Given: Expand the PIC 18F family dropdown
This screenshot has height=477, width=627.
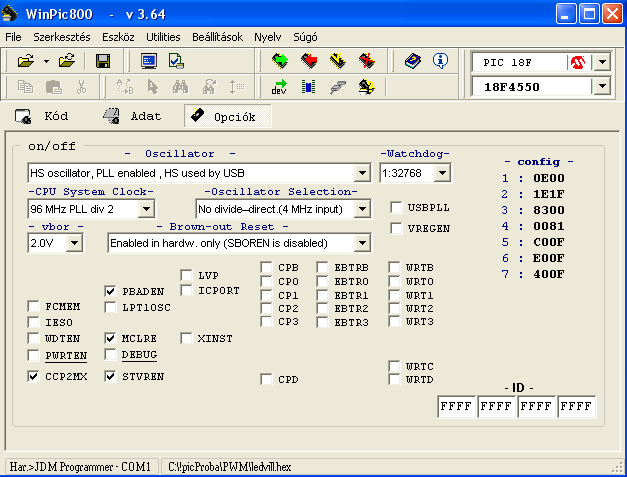Looking at the screenshot, I should point(602,62).
